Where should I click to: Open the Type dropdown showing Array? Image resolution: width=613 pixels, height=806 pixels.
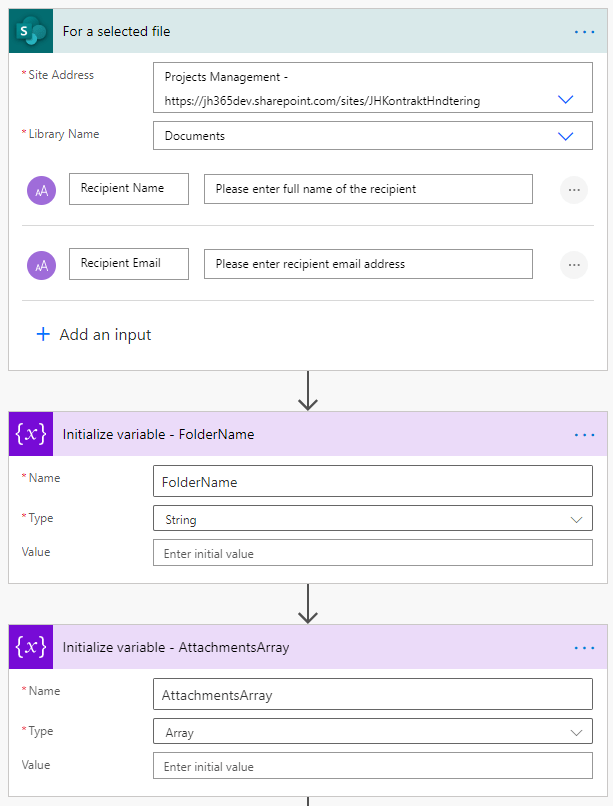577,732
